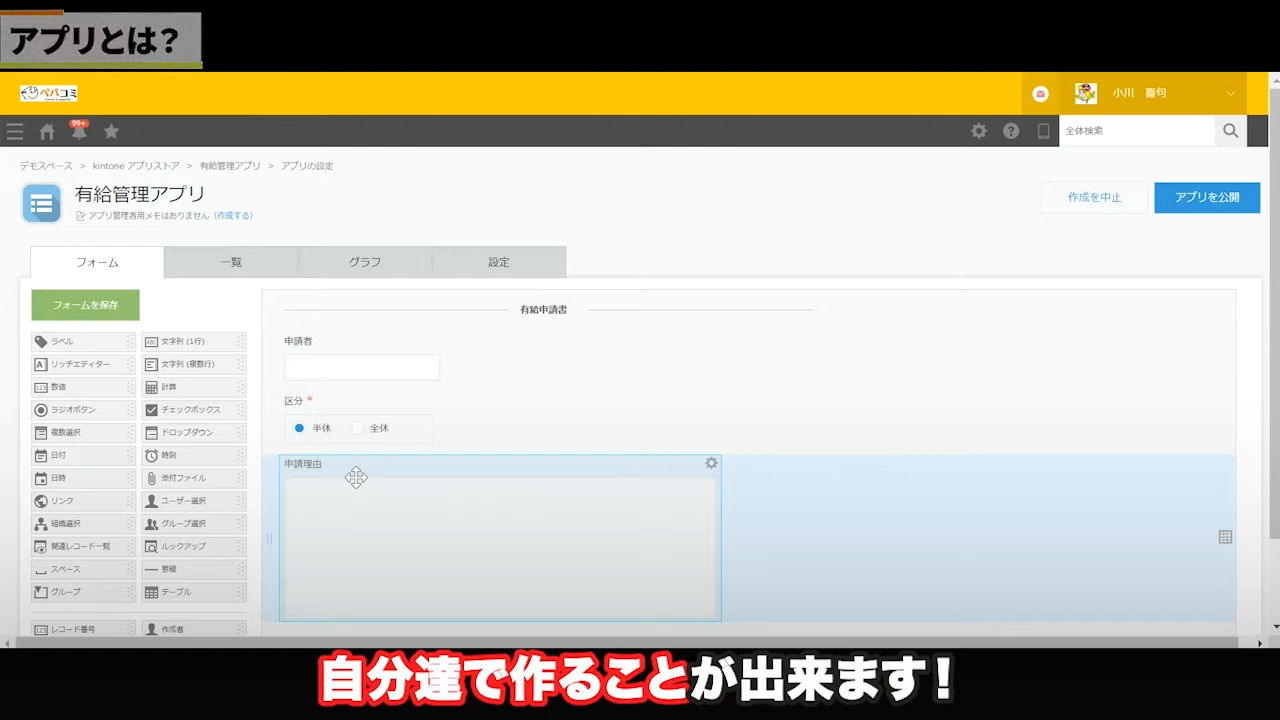
Task: Open the favorites star icon
Action: point(111,131)
